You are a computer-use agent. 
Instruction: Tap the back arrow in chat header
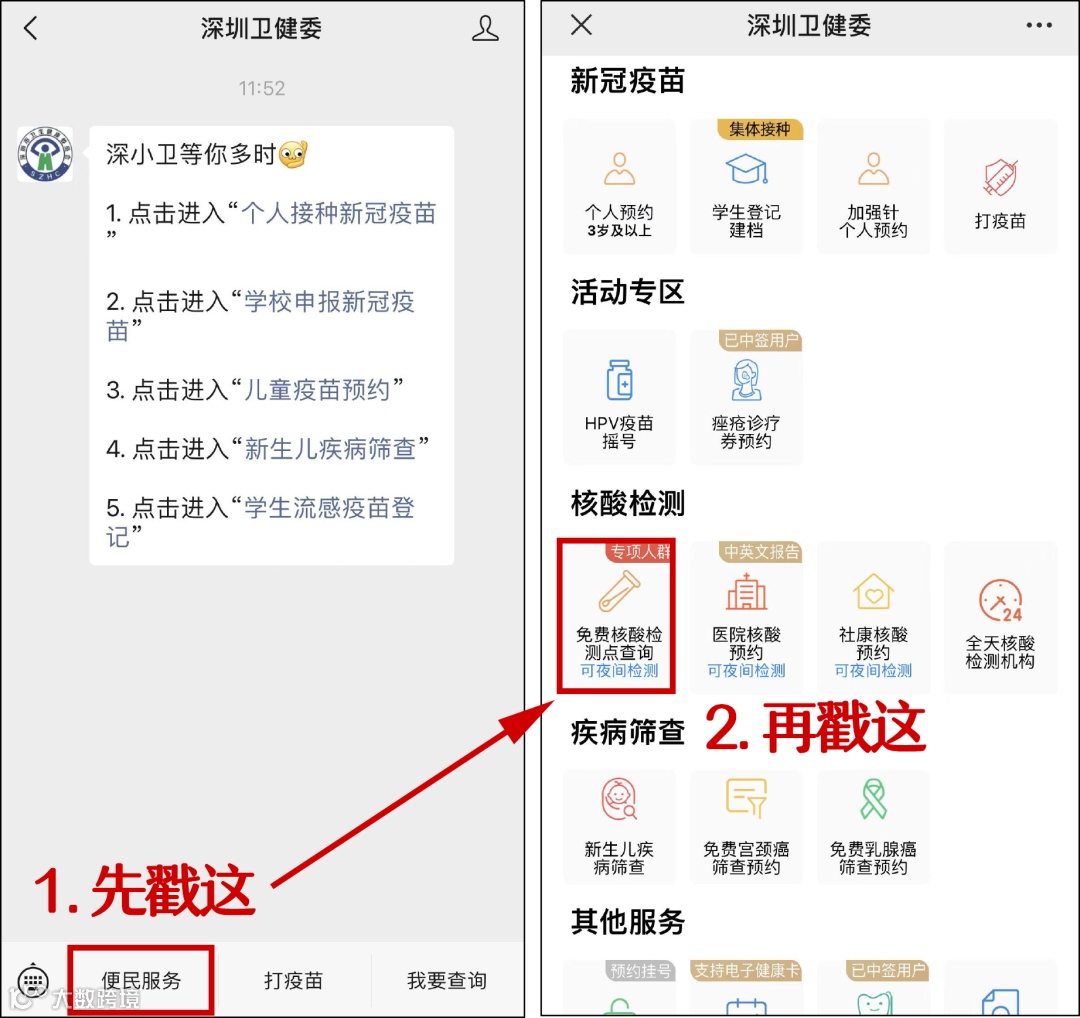30,28
